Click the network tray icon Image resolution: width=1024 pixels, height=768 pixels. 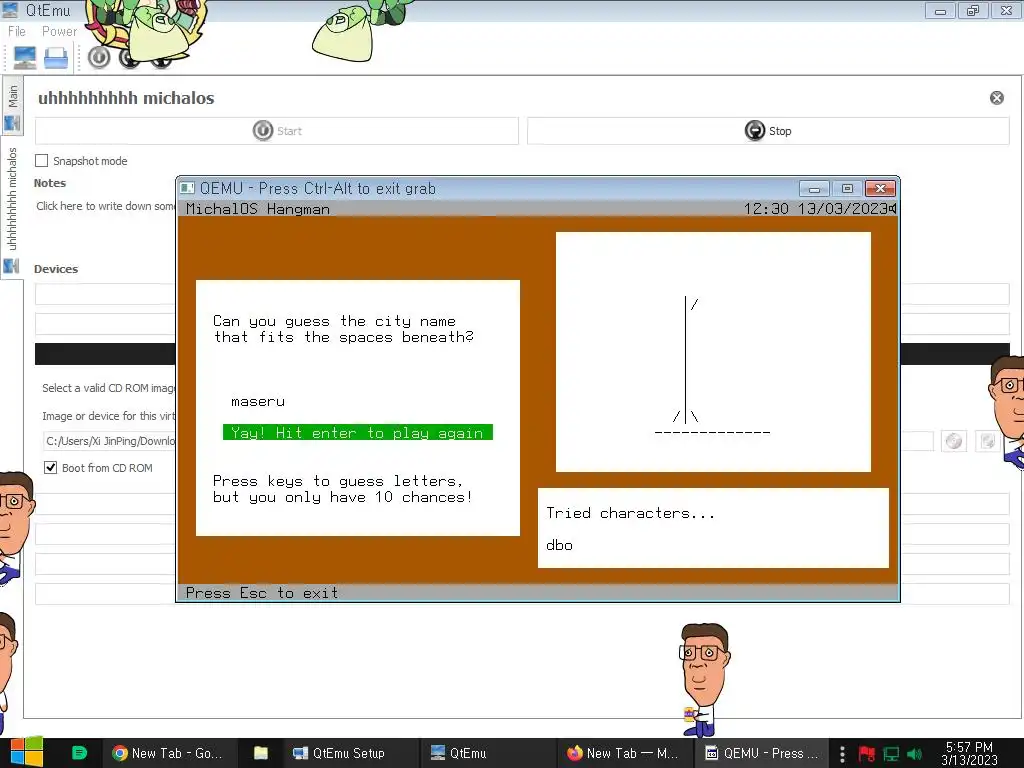point(891,754)
